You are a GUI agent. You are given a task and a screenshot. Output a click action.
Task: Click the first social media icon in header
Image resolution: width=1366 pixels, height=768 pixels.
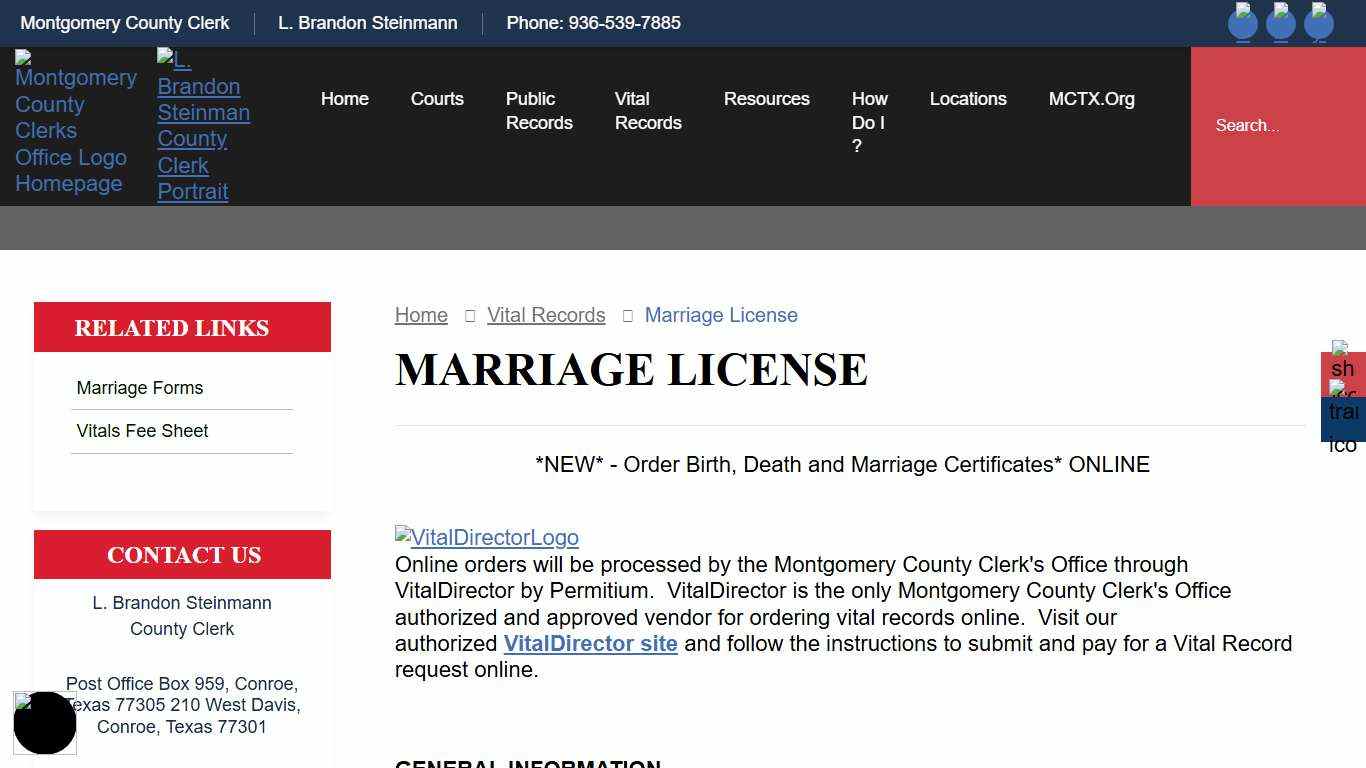click(1242, 22)
